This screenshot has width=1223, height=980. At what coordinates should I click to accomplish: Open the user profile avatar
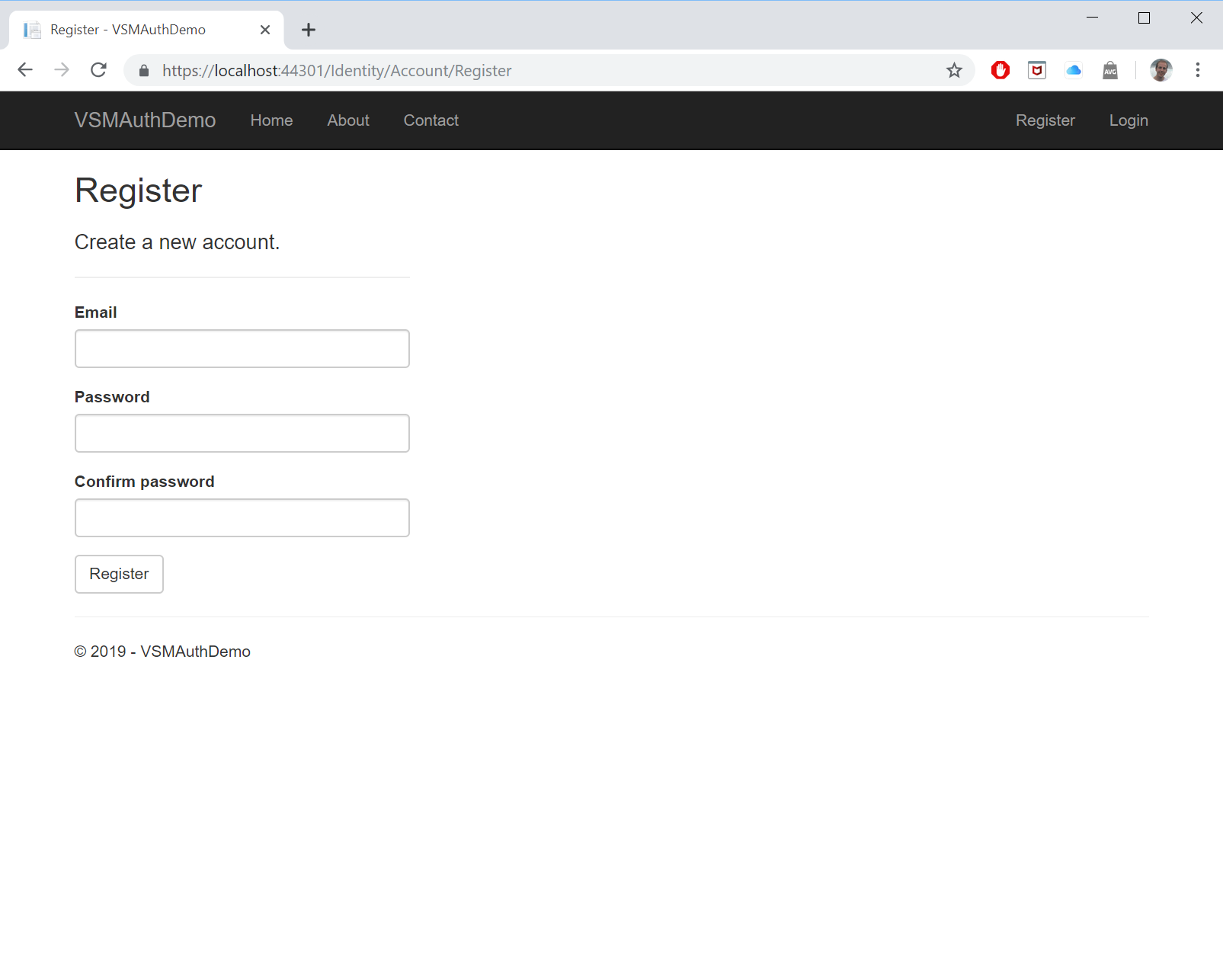point(1161,70)
